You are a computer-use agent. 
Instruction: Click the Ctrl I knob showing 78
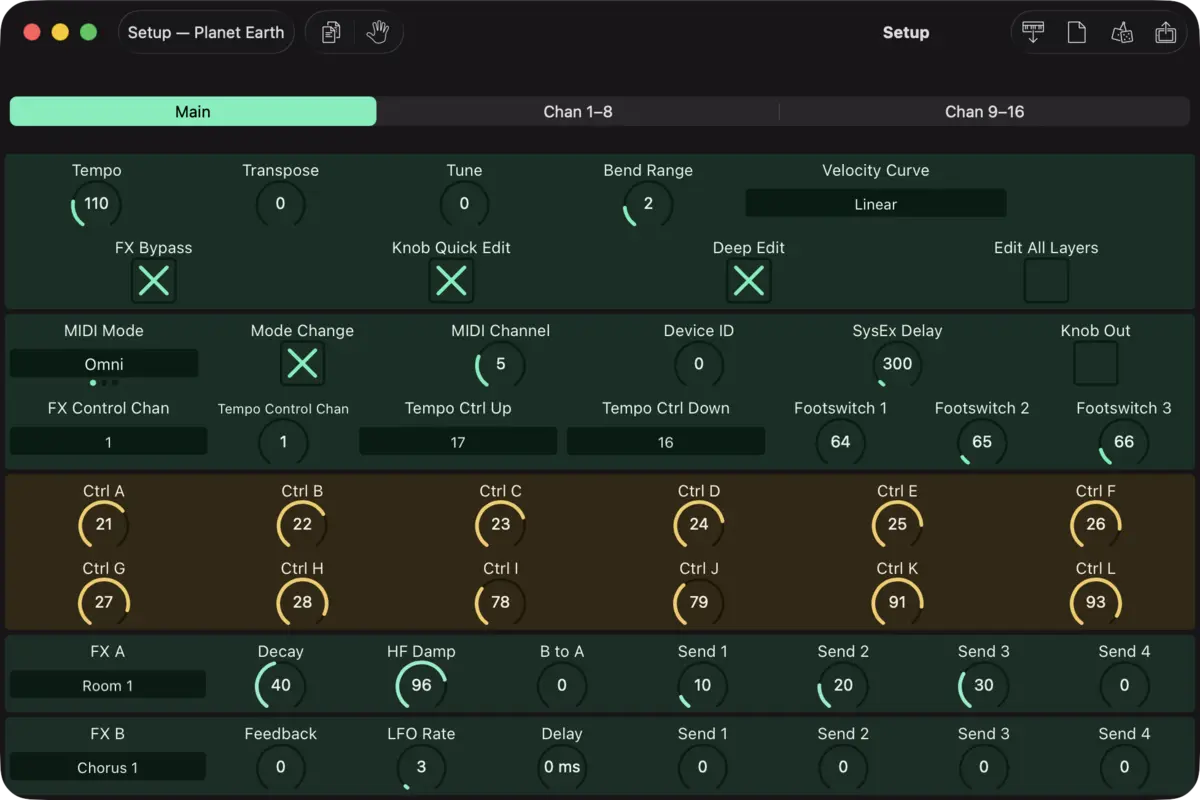click(x=500, y=602)
